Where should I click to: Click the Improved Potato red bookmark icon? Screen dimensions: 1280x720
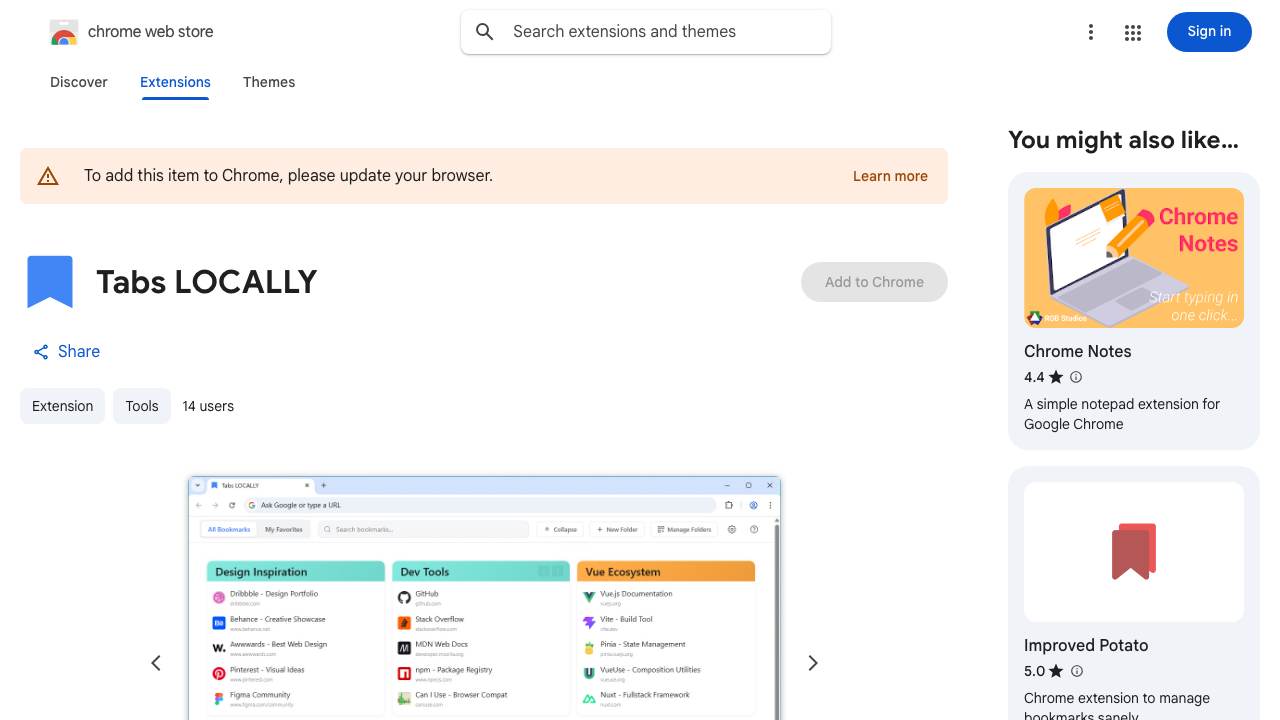[x=1134, y=551]
